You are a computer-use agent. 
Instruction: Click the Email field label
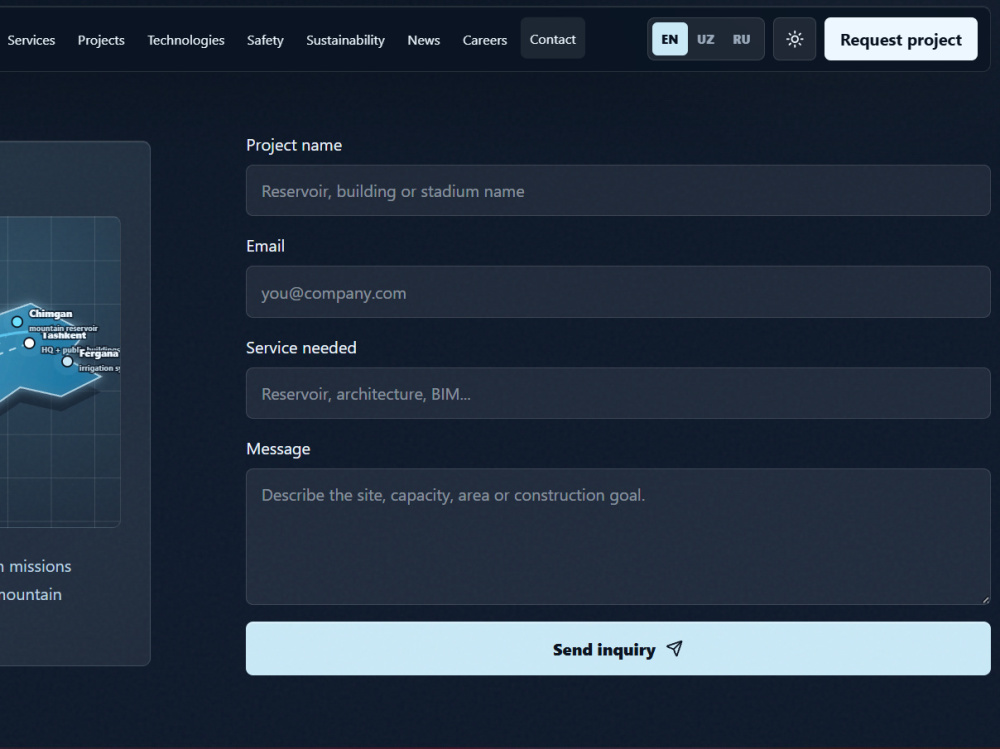tap(265, 246)
